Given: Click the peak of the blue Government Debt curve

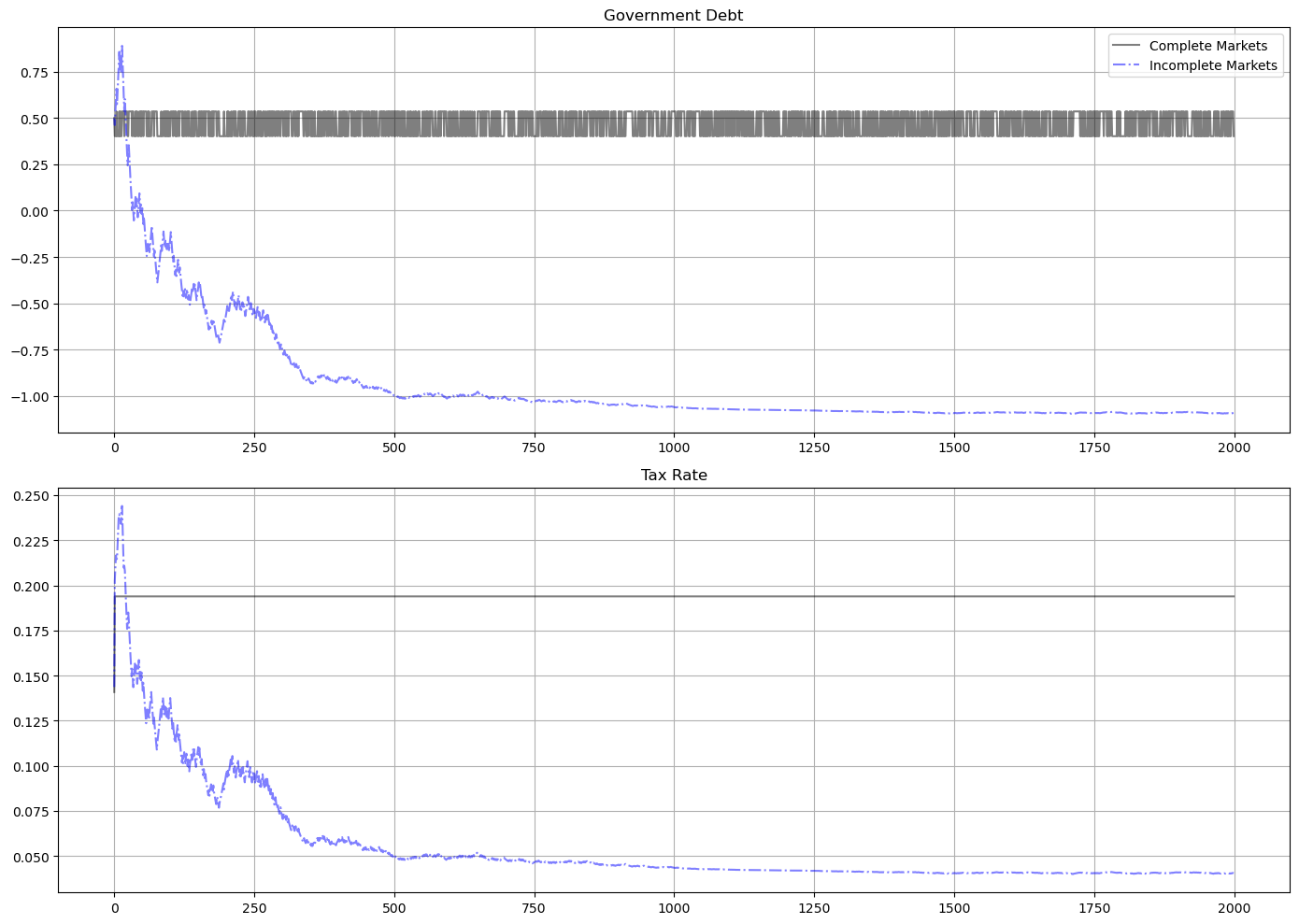Looking at the screenshot, I should [121, 47].
